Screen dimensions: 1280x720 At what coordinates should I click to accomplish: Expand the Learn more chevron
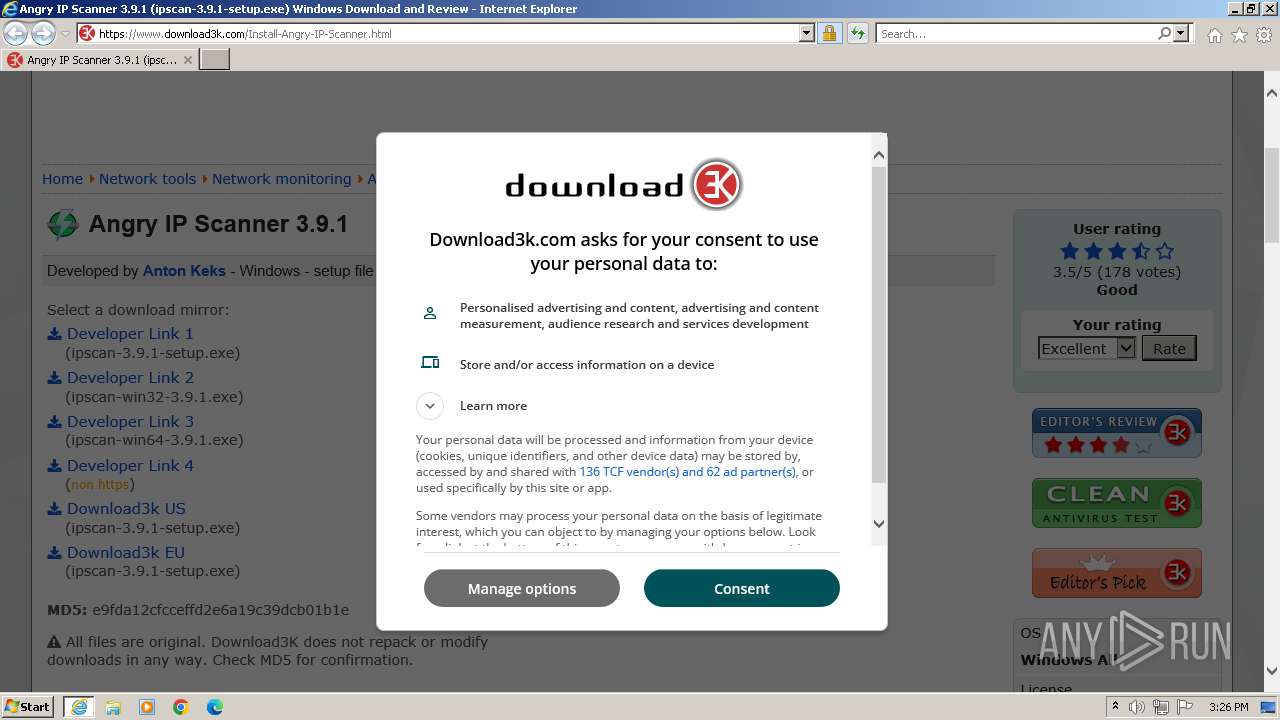pos(430,406)
